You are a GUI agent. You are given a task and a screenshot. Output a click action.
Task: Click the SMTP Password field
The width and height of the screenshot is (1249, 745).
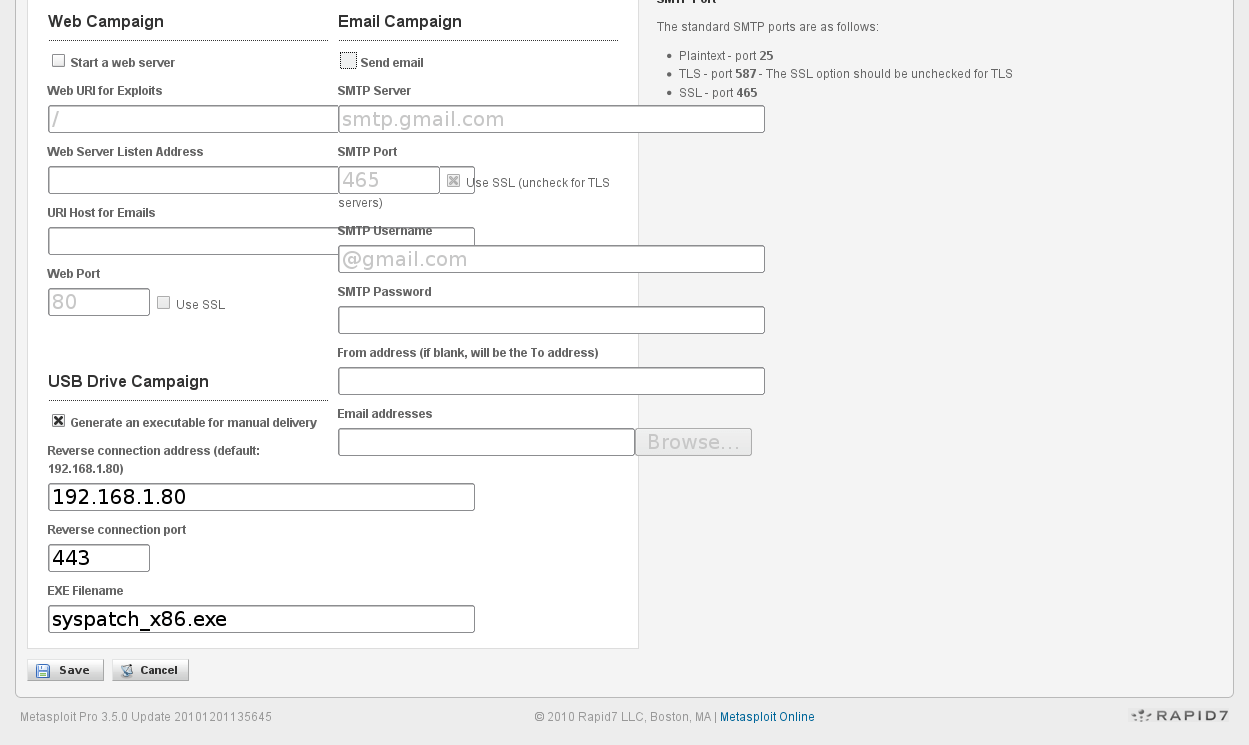550,319
